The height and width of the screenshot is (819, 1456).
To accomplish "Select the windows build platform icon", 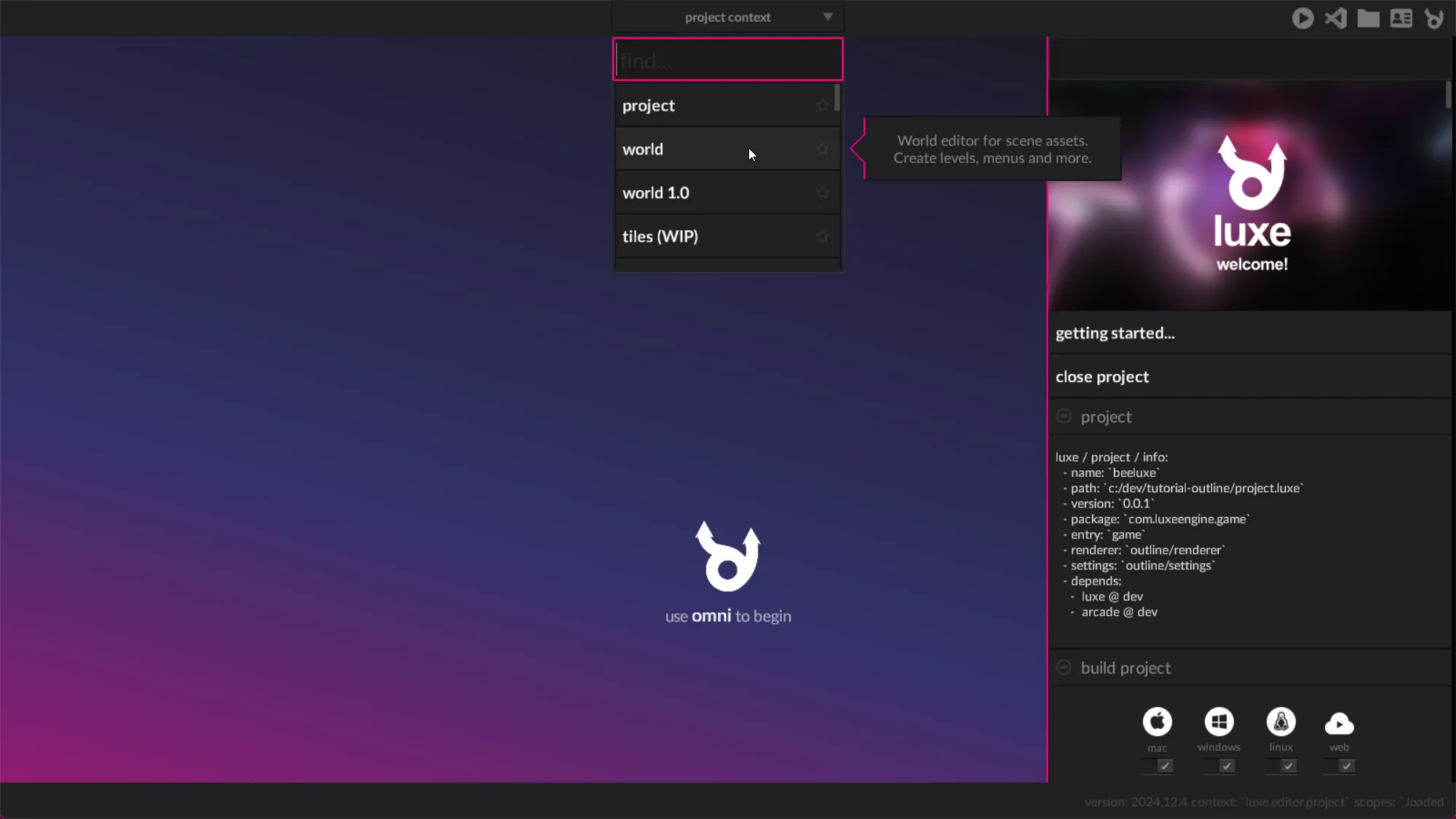I will click(1219, 721).
